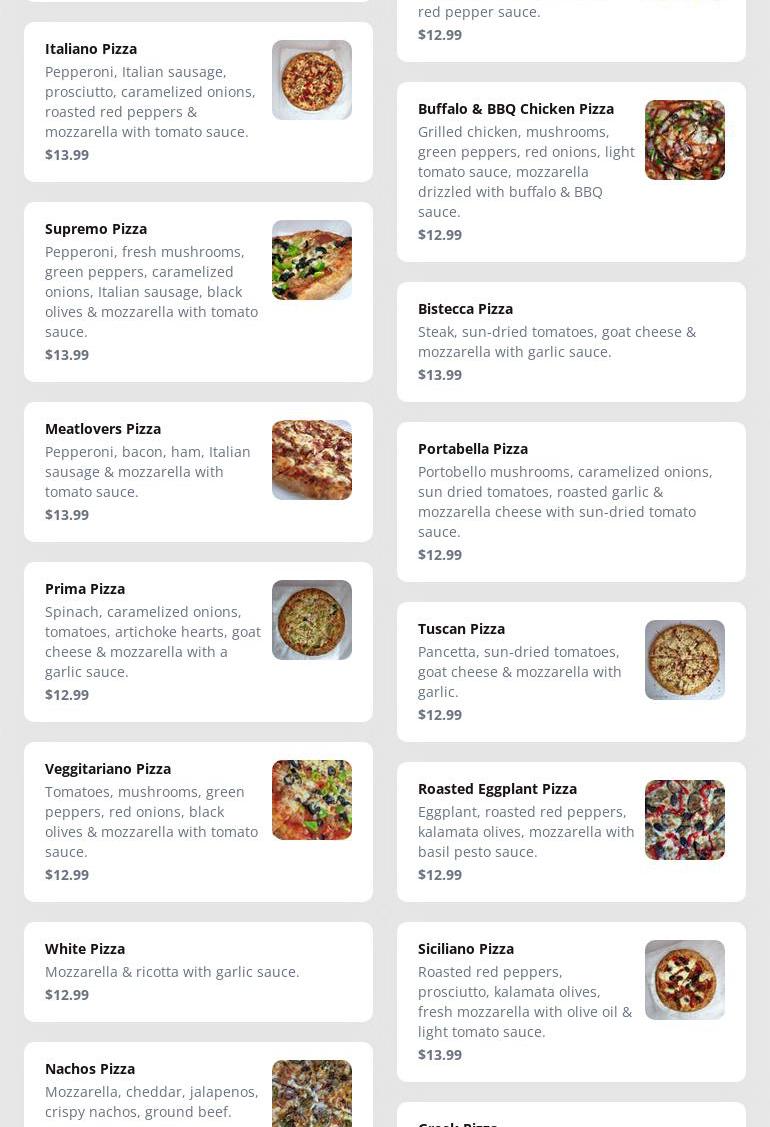
Task: Select the White Pizza title
Action: (x=85, y=949)
